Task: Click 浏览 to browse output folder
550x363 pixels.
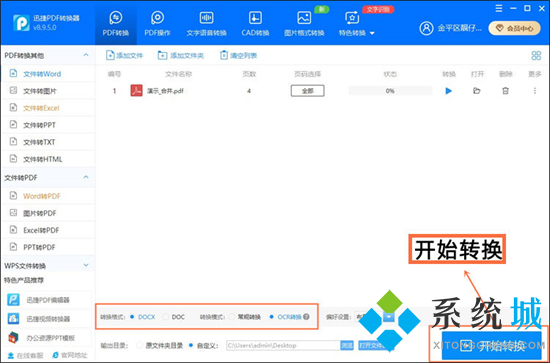Action: [x=347, y=345]
